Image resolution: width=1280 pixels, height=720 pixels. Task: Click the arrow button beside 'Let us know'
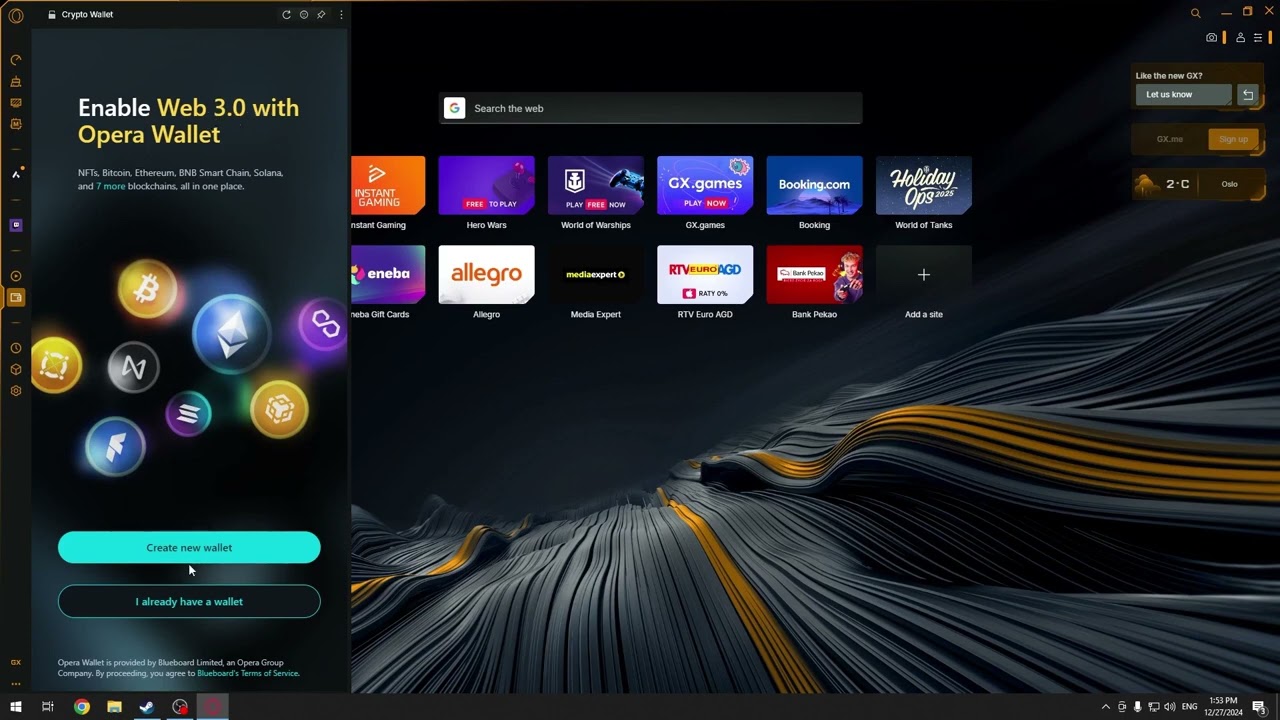click(x=1248, y=94)
